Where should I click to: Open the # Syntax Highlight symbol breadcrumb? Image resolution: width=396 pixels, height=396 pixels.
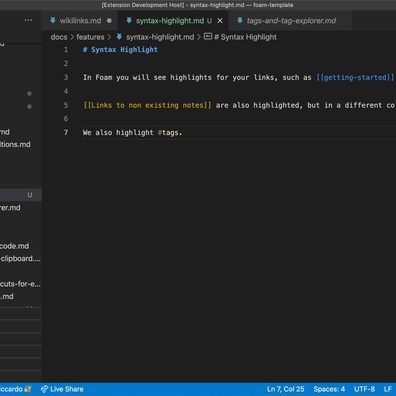click(245, 37)
